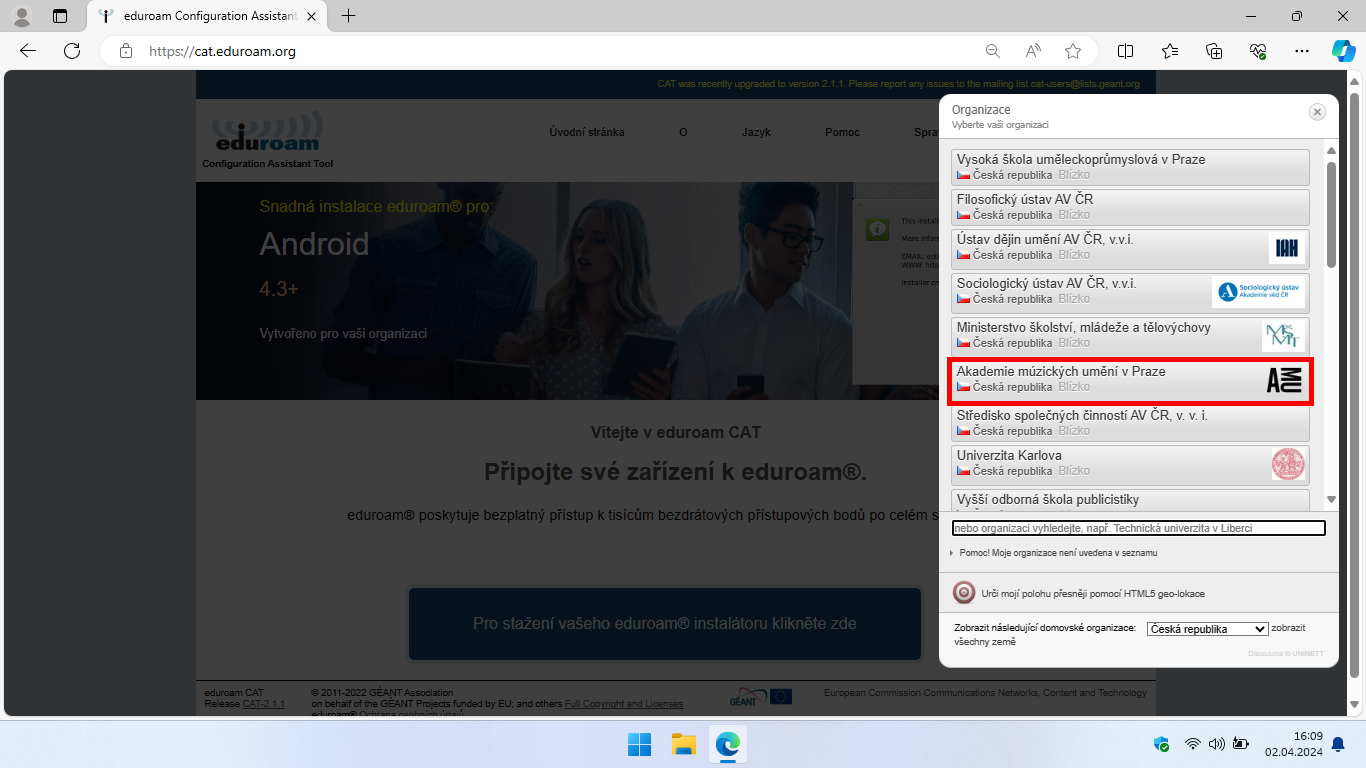Focus the organization search field
Viewport: 1366px width, 768px height.
coord(1138,528)
